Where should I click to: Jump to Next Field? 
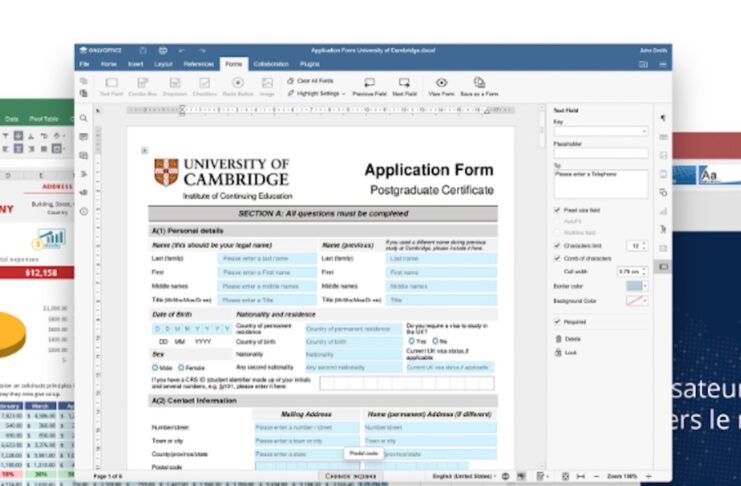[x=404, y=85]
